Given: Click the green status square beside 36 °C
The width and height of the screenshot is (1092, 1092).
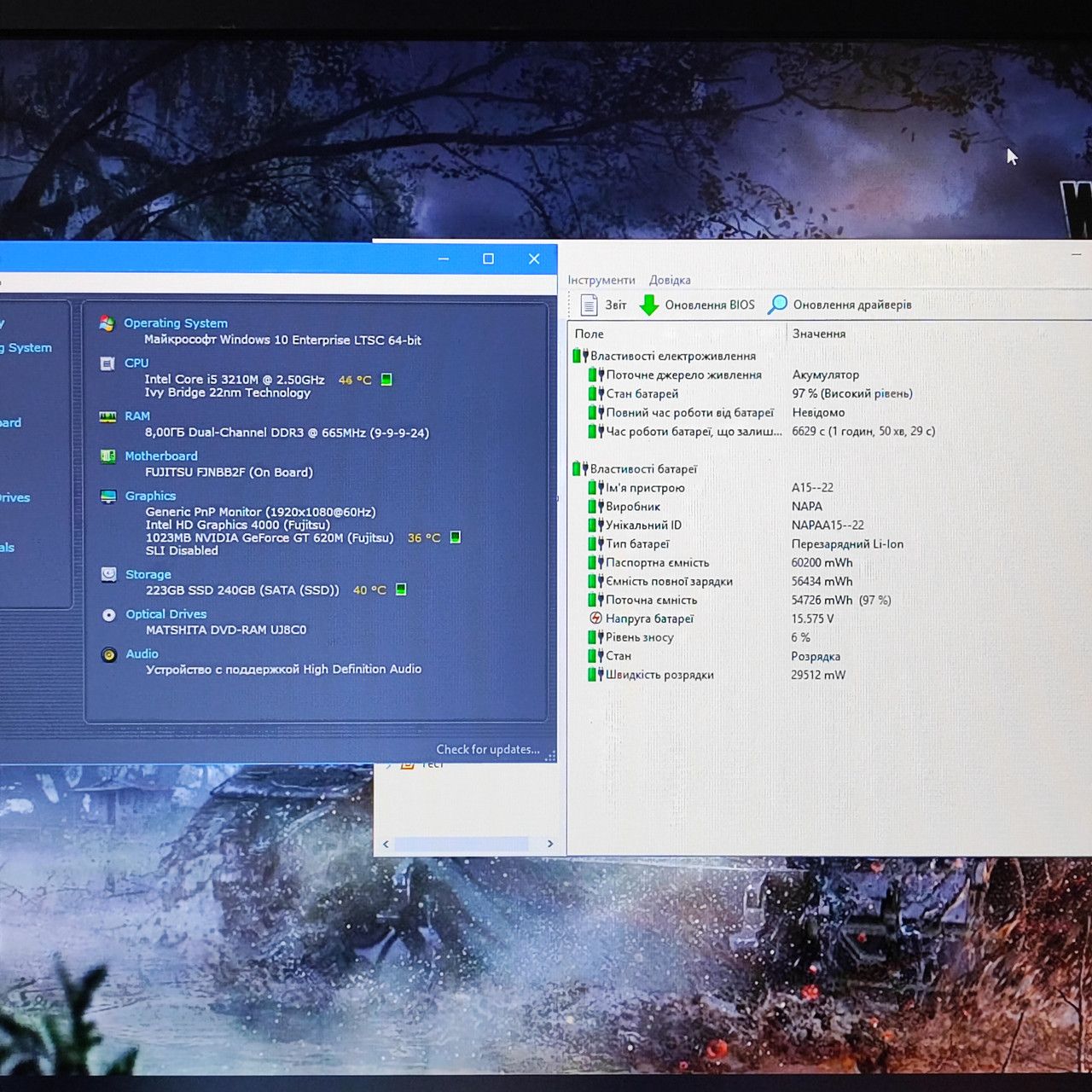Looking at the screenshot, I should [456, 537].
